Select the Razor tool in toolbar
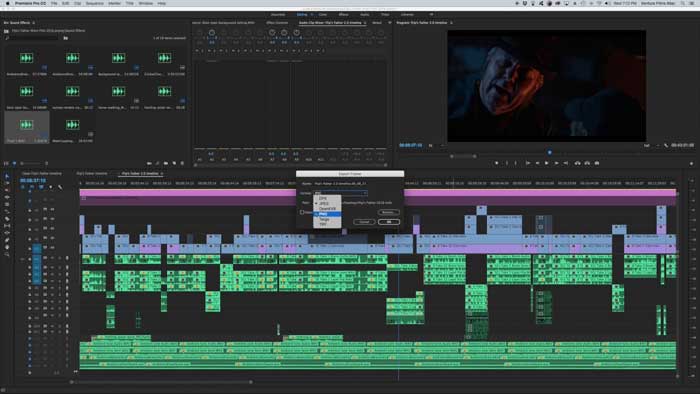This screenshot has width=700, height=394. pyautogui.click(x=7, y=219)
